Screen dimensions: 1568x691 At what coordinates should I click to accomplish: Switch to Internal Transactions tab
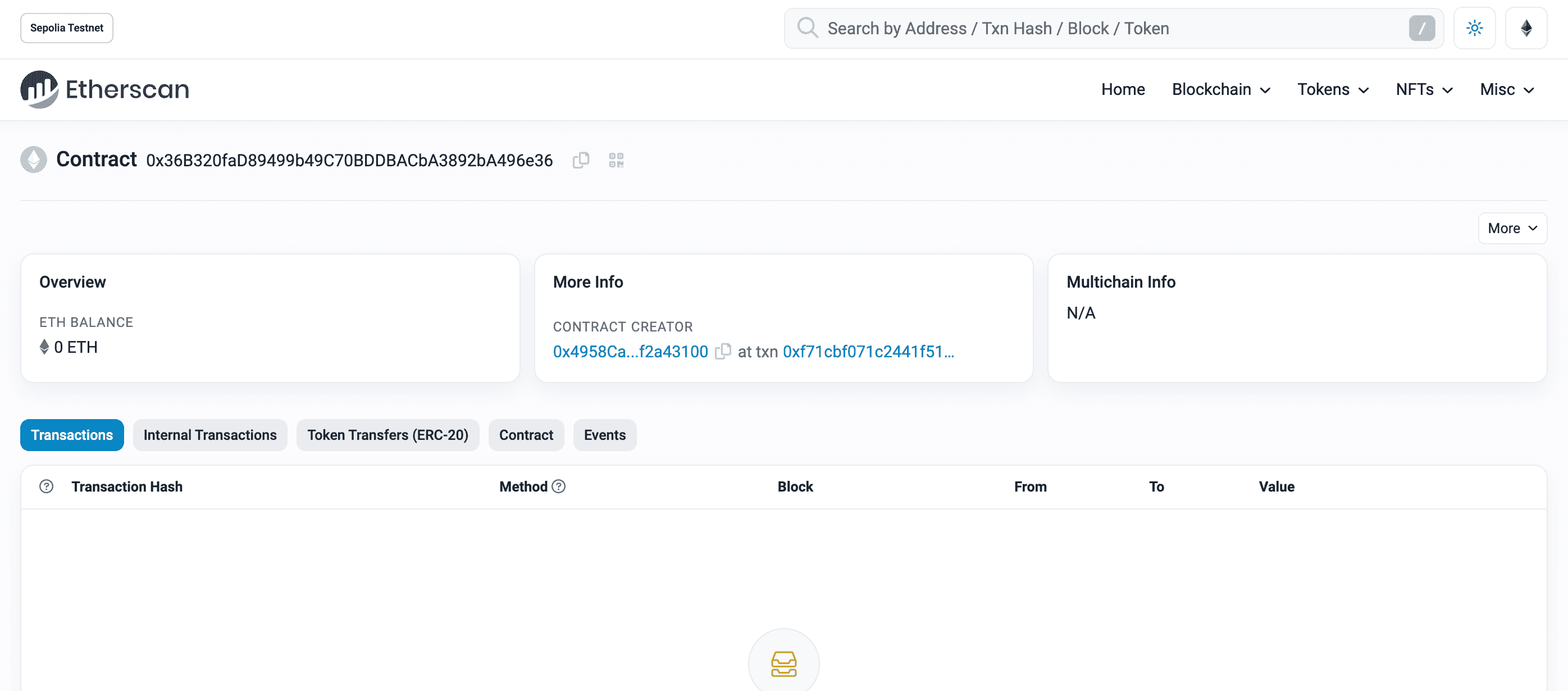(x=210, y=435)
